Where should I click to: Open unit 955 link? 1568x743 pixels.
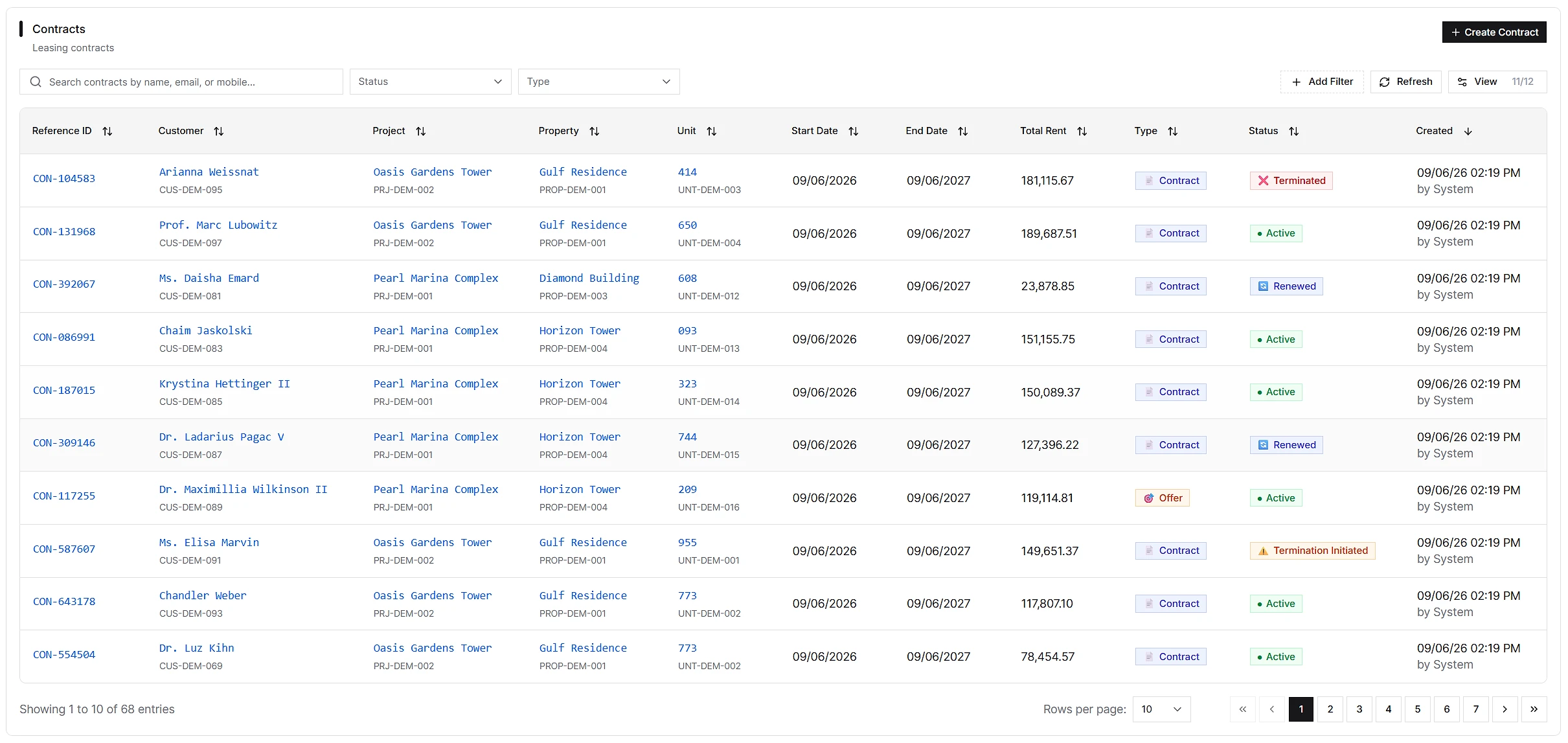688,542
